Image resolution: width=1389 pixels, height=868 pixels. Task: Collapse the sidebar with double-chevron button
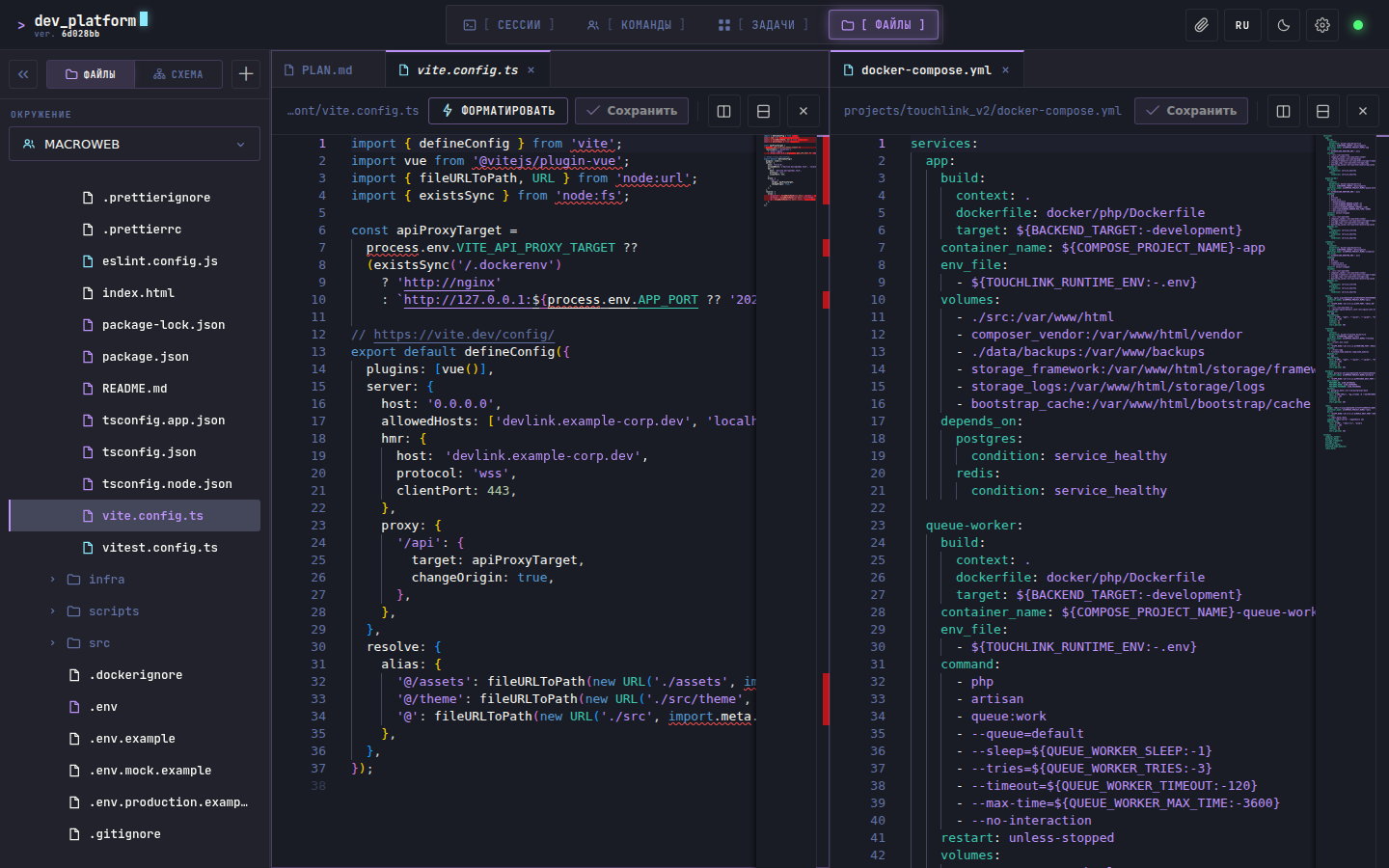click(x=23, y=74)
